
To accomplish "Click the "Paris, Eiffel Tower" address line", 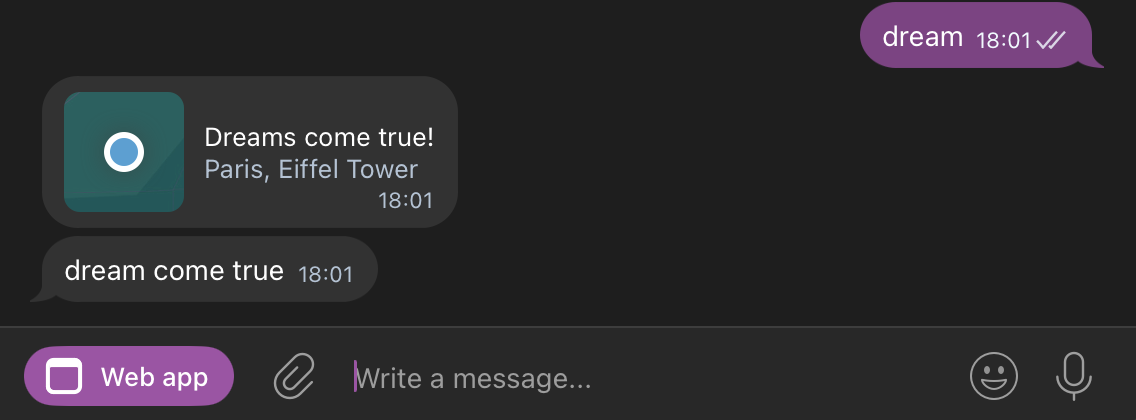I will [311, 169].
